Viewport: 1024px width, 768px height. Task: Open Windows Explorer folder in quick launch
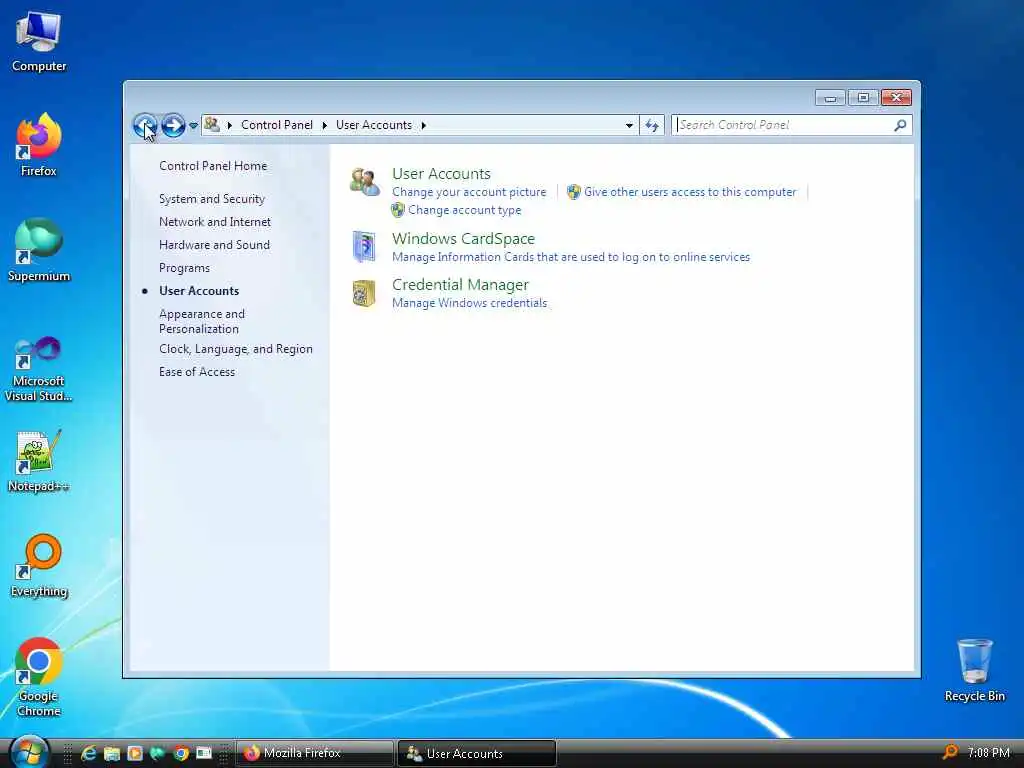pos(112,753)
